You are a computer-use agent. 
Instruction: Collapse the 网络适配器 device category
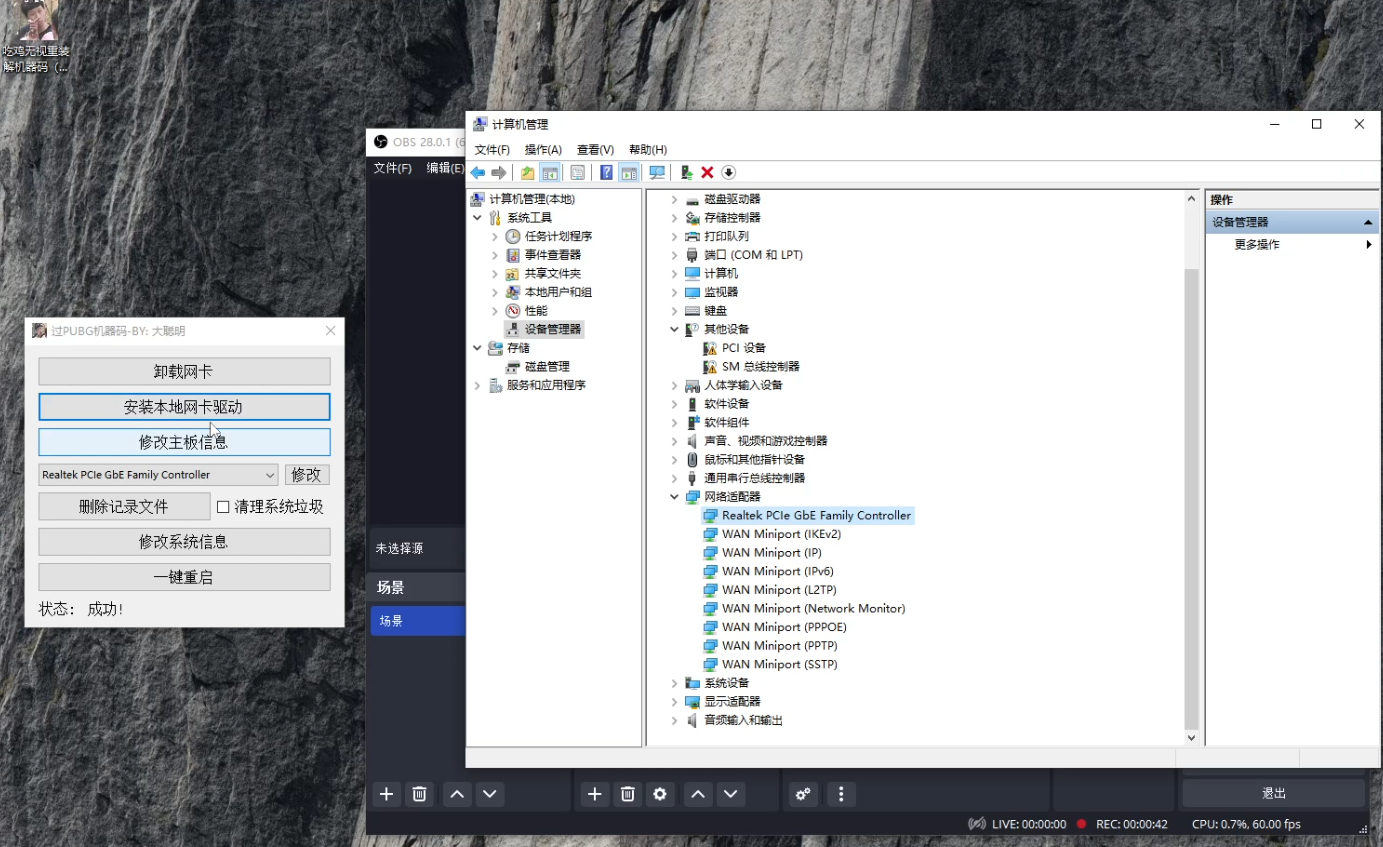pyautogui.click(x=675, y=497)
